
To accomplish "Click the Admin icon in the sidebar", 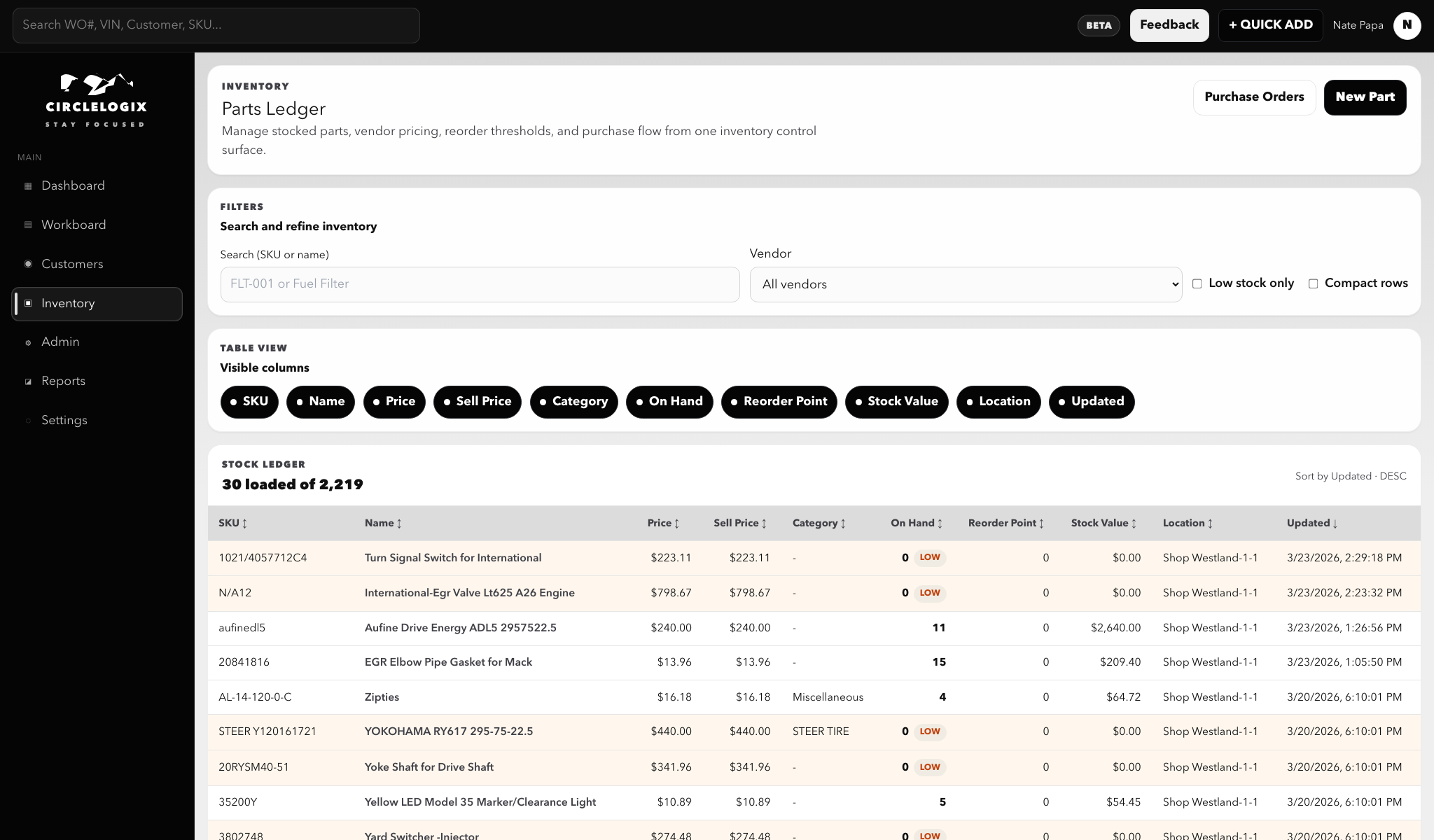I will coord(28,342).
